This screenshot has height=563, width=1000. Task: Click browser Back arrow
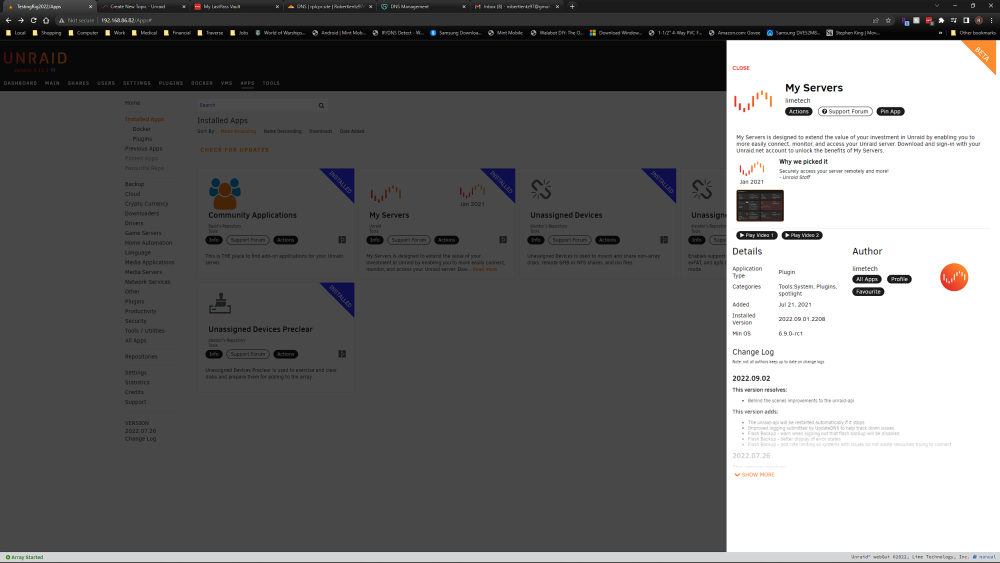[8, 20]
